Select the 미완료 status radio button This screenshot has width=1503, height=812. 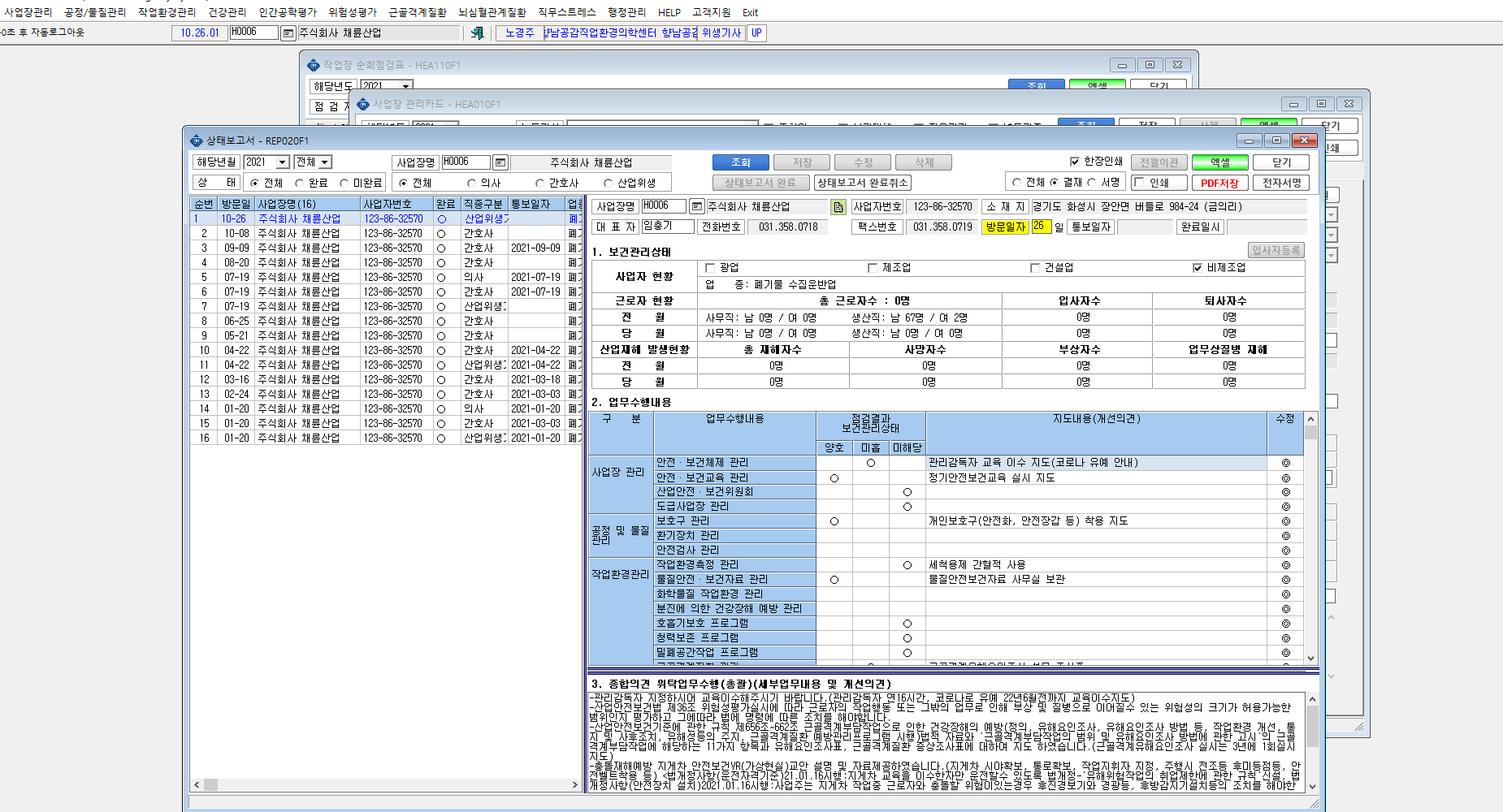tap(344, 184)
